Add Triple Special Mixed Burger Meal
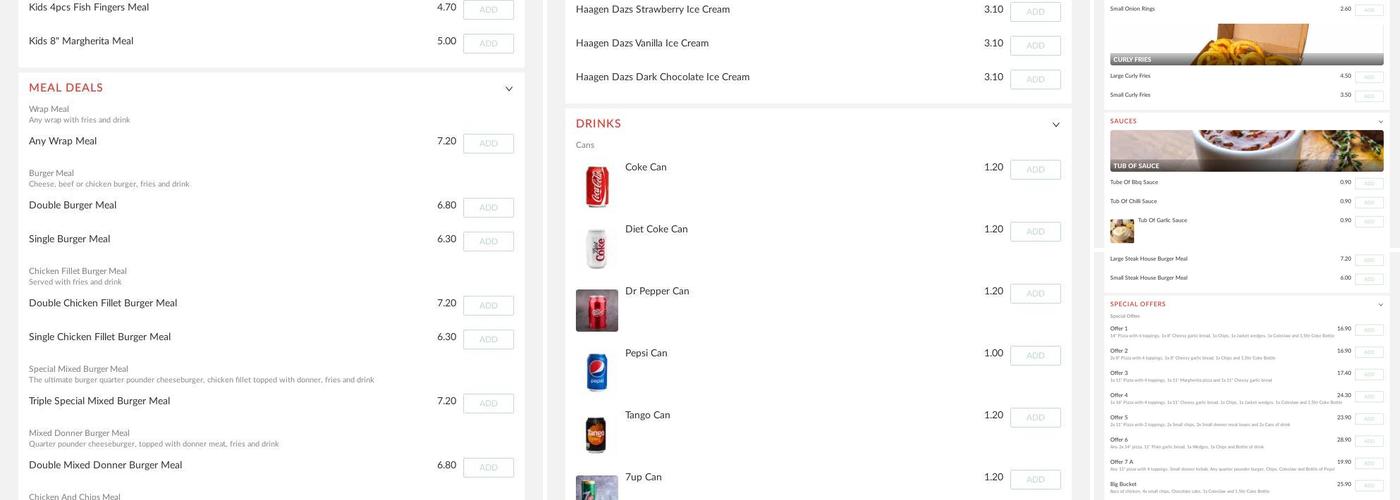1400x500 pixels. click(x=488, y=404)
